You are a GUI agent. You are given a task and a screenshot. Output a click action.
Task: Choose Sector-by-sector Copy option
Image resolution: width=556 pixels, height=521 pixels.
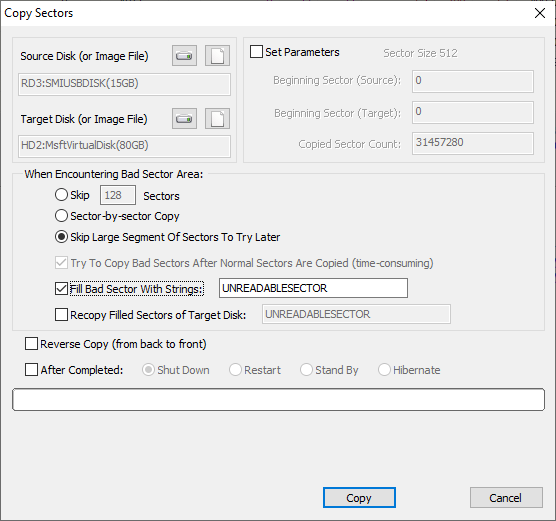click(x=61, y=216)
